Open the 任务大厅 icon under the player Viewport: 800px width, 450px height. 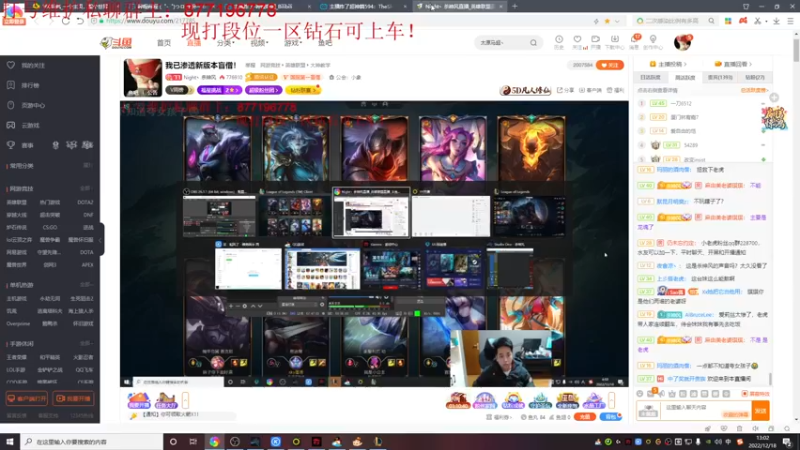165,401
